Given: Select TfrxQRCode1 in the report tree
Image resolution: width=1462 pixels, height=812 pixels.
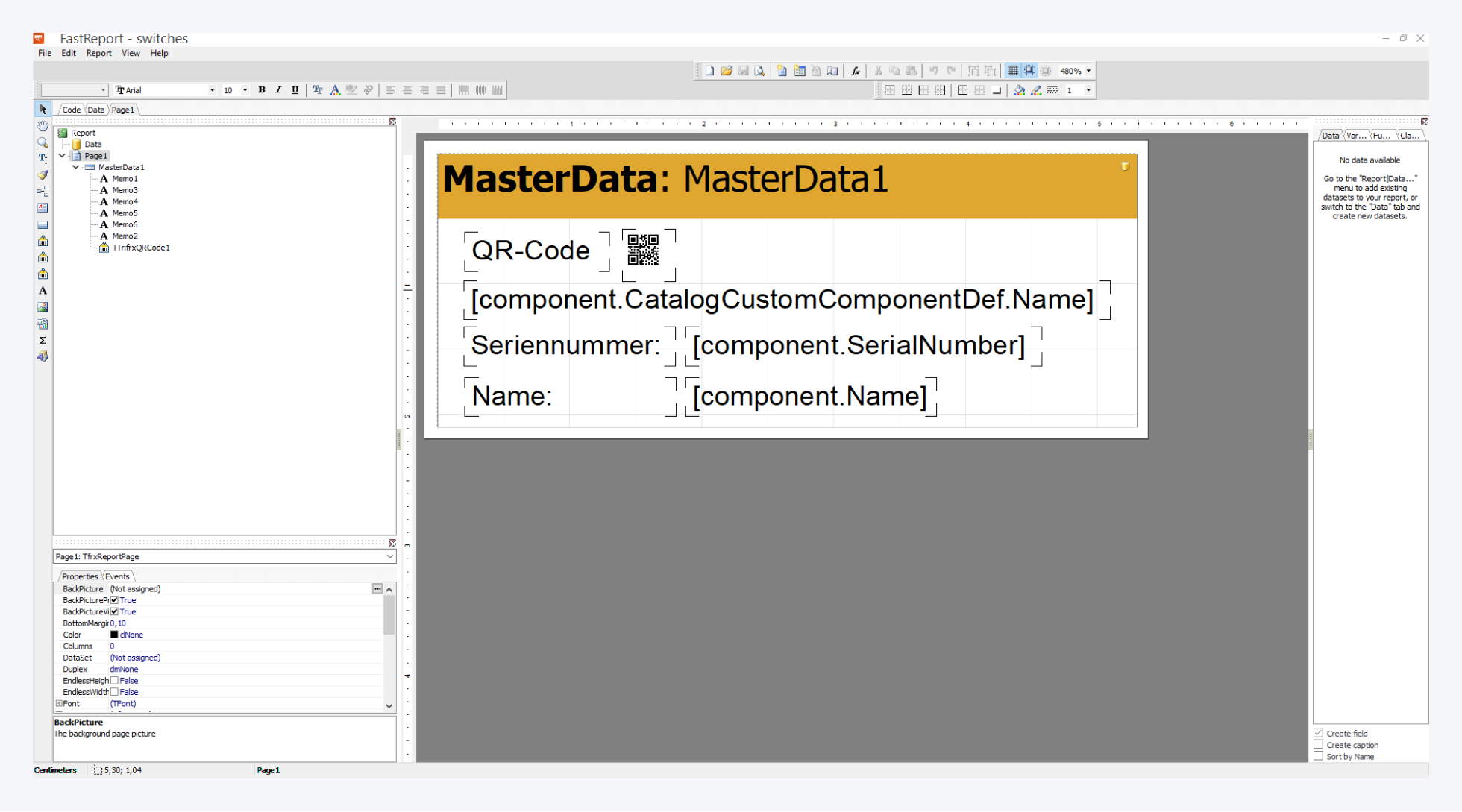Looking at the screenshot, I should (141, 248).
